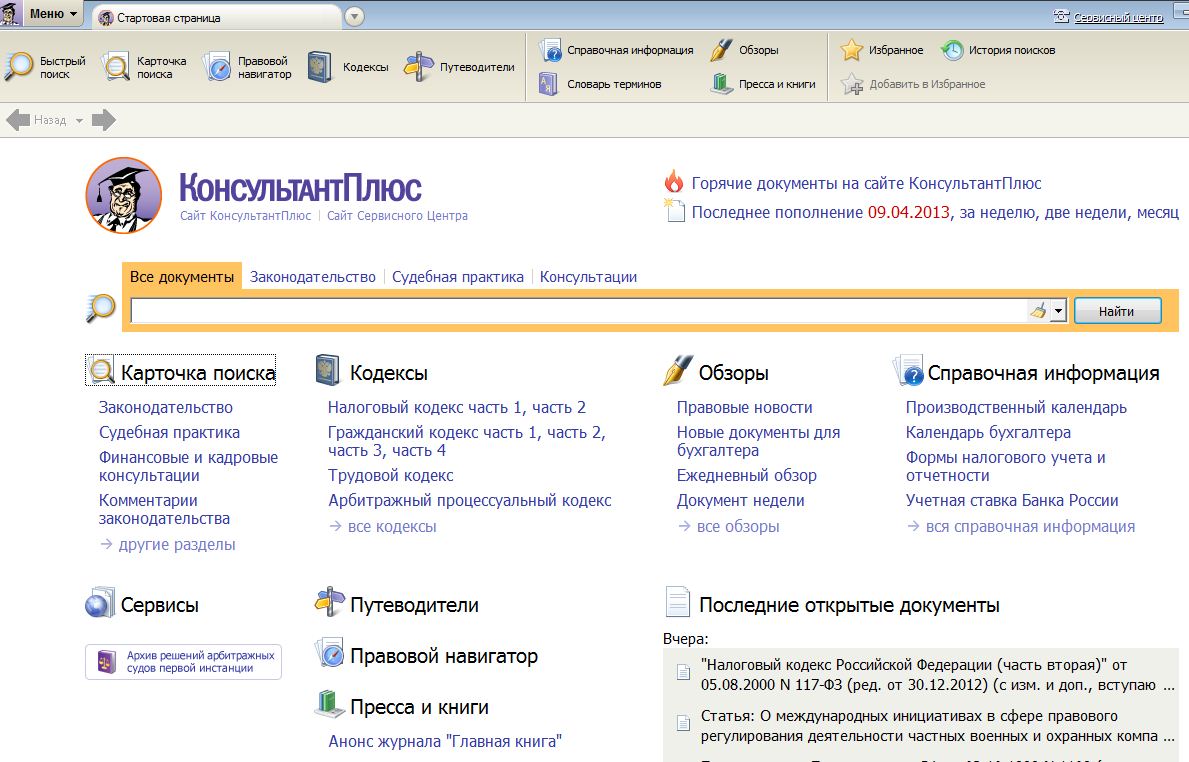1189x762 pixels.
Task: Click the Найти button
Action: [1117, 311]
